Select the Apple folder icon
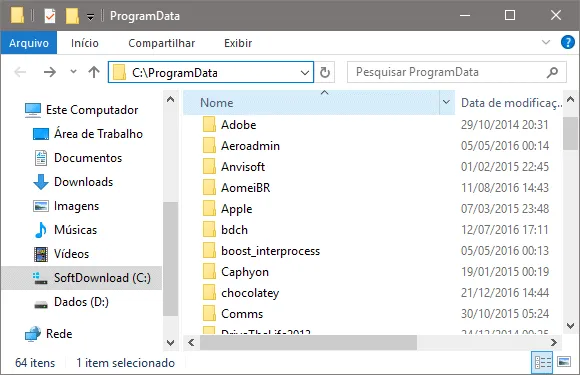The image size is (580, 375). point(209,209)
